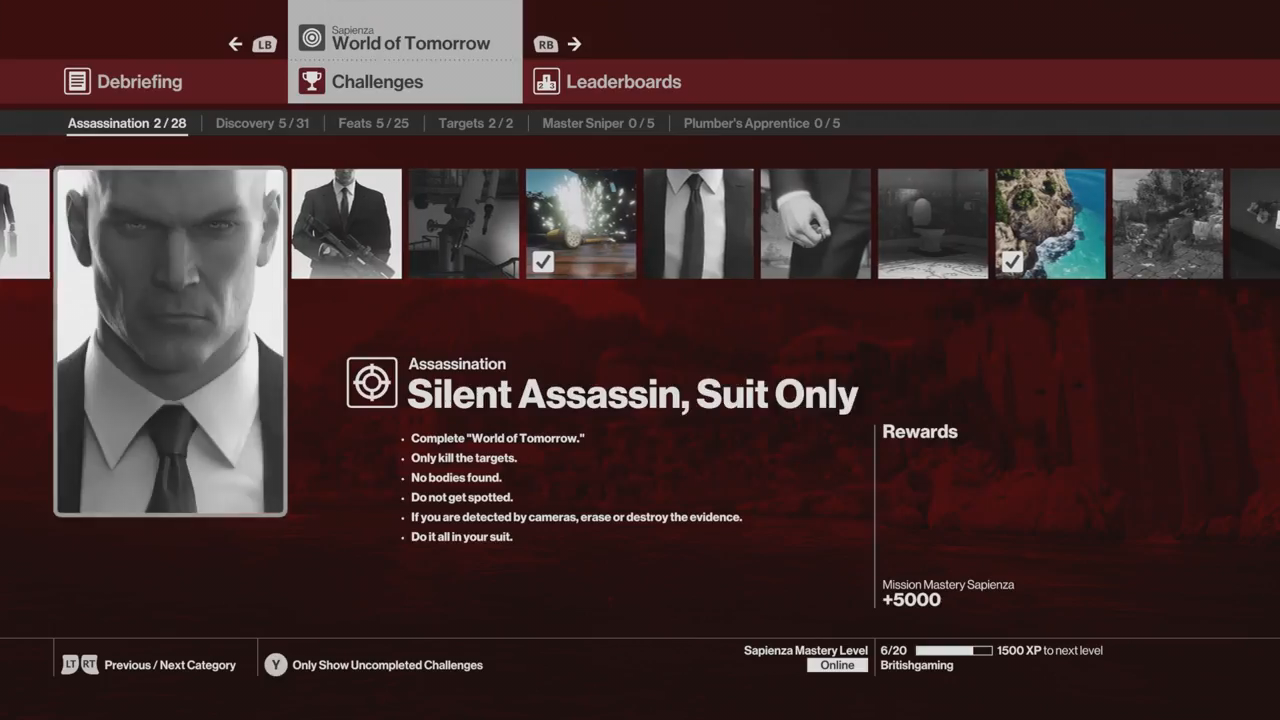Click the target icon next to World of Tomorrow
Image resolution: width=1280 pixels, height=720 pixels.
[312, 39]
